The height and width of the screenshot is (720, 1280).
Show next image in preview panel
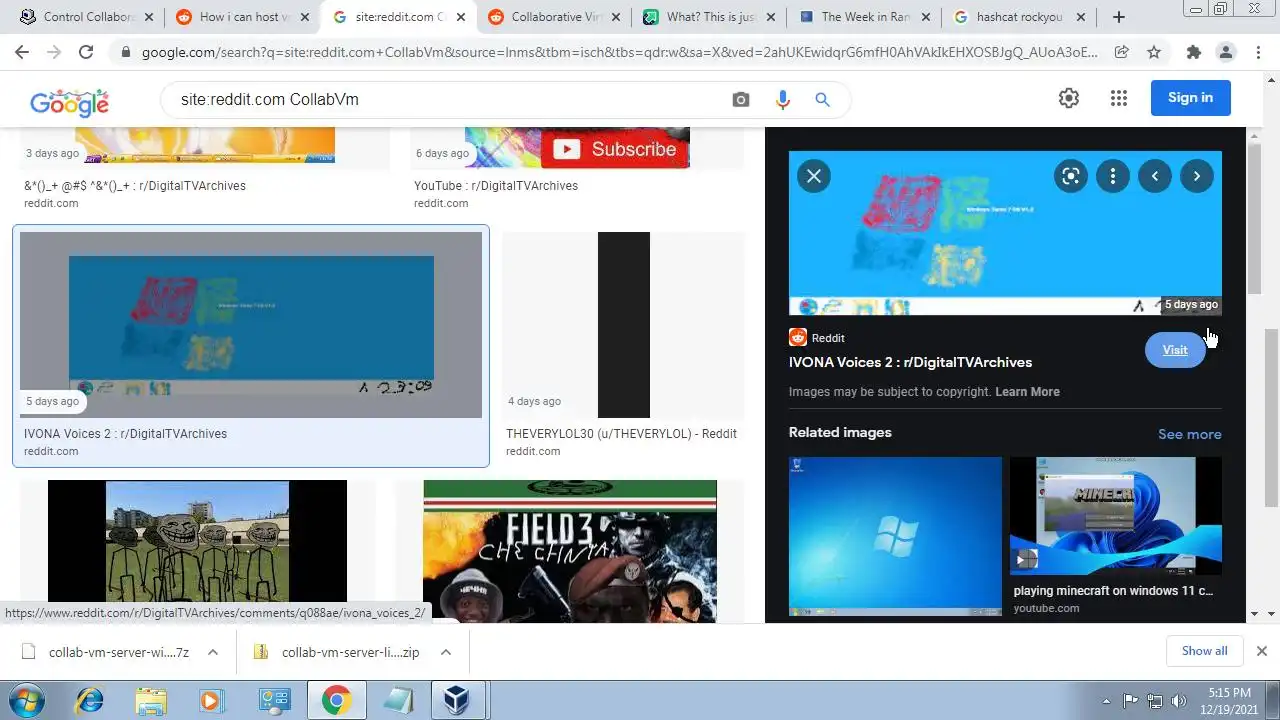(x=1197, y=176)
